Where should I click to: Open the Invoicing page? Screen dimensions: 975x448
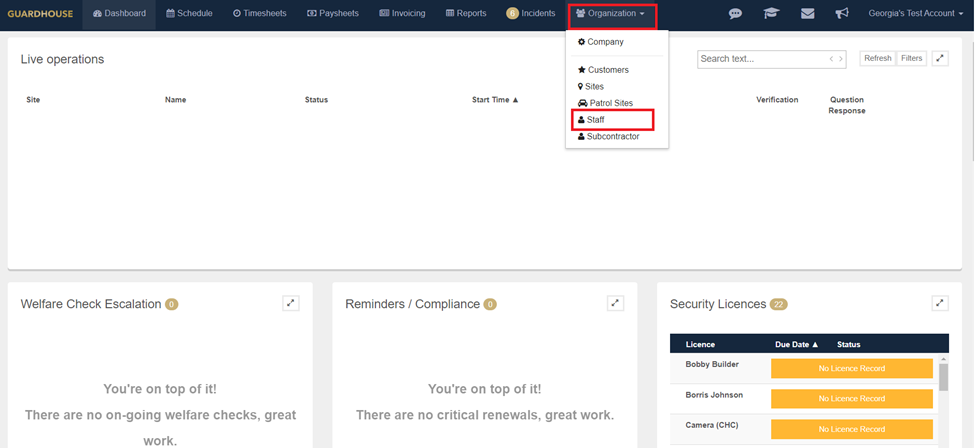(x=402, y=14)
